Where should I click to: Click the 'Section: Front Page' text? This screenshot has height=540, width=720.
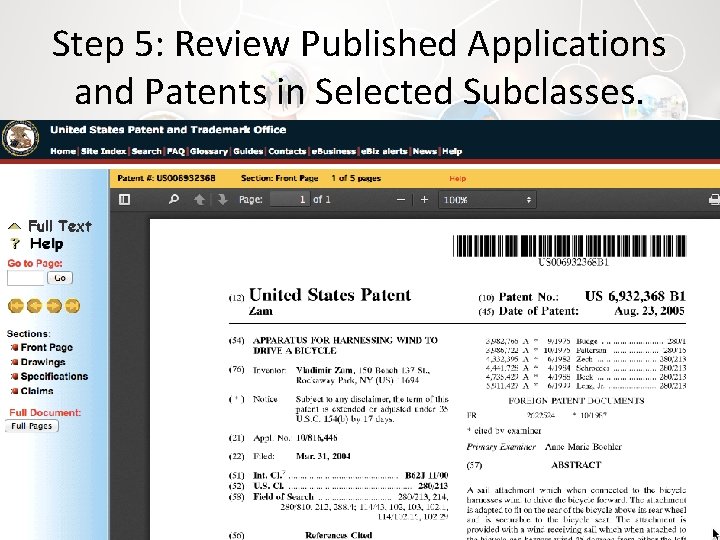coord(280,178)
